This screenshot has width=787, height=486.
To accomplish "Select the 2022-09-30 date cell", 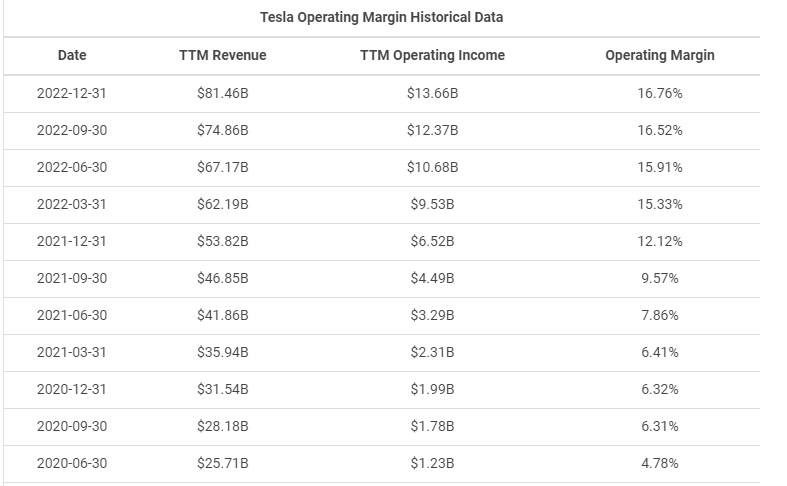I will [x=72, y=131].
